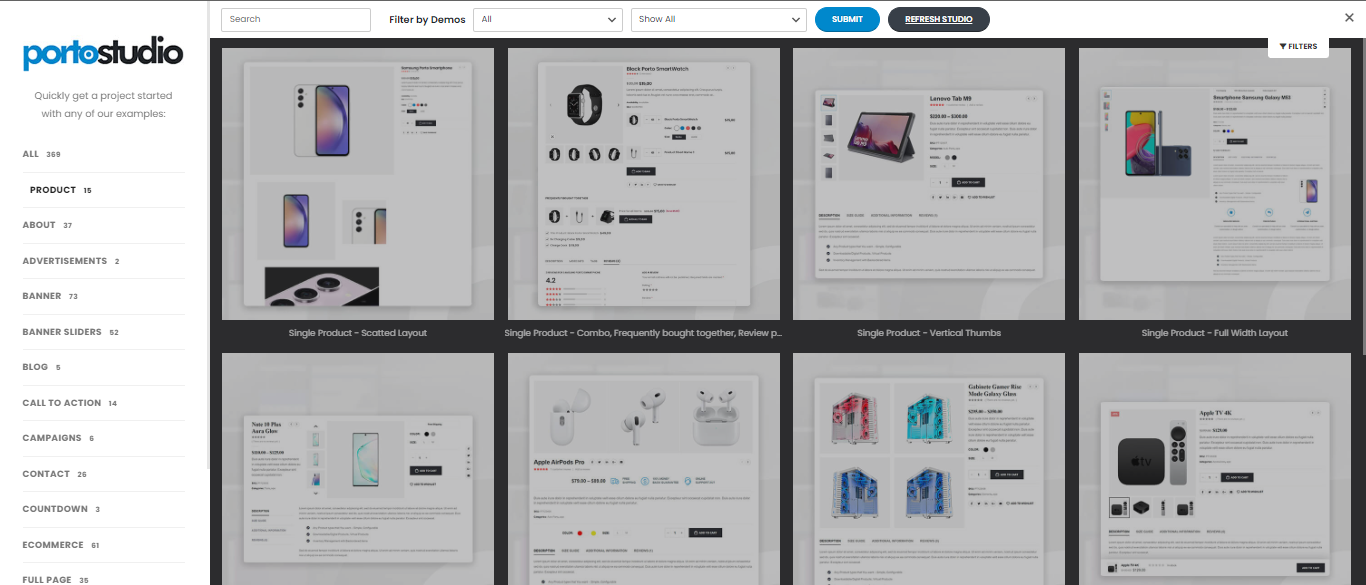Open Single Product Scatted Layout thumbnail
The height and width of the screenshot is (585, 1366).
pyautogui.click(x=358, y=184)
